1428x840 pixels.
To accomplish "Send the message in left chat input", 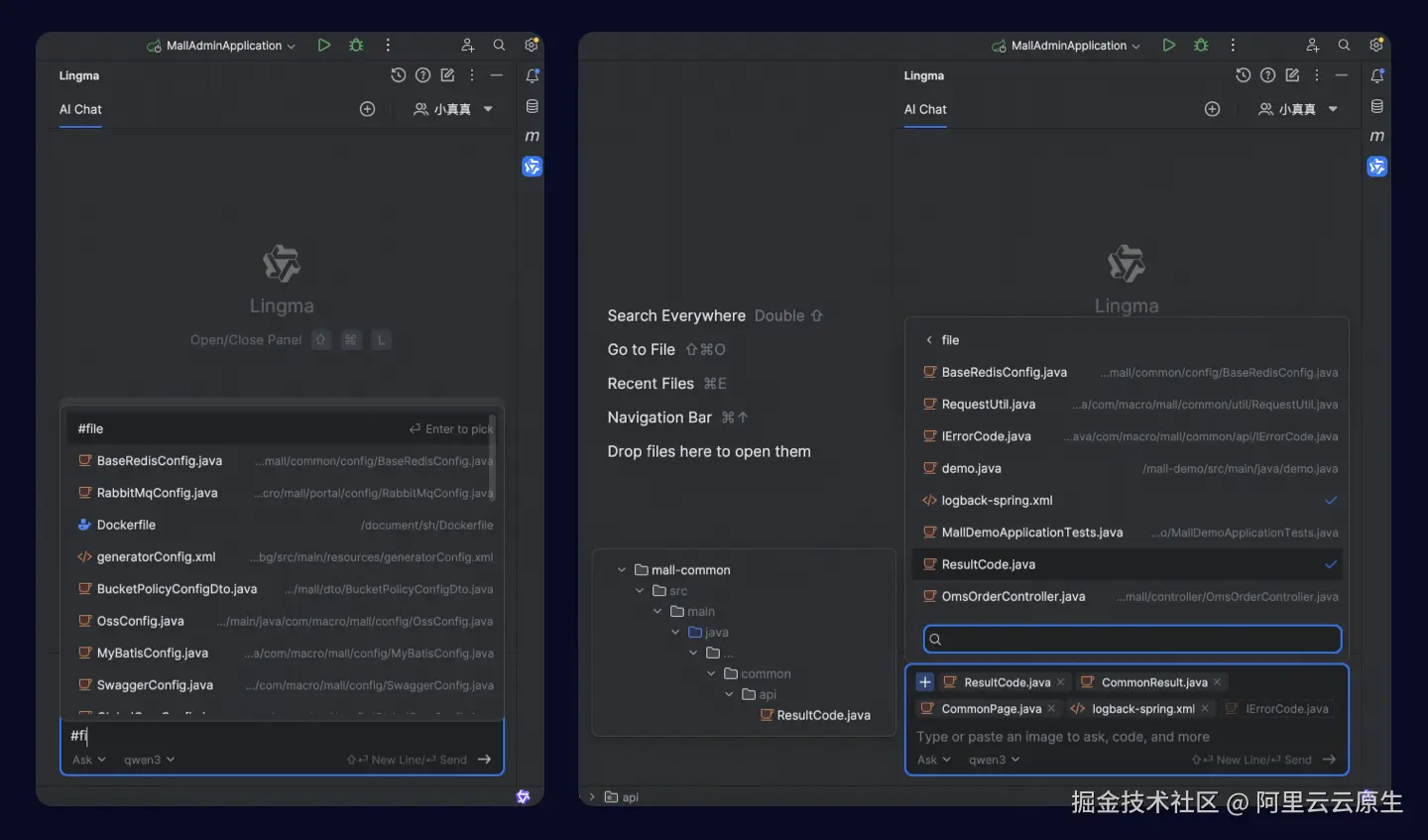I will [484, 760].
